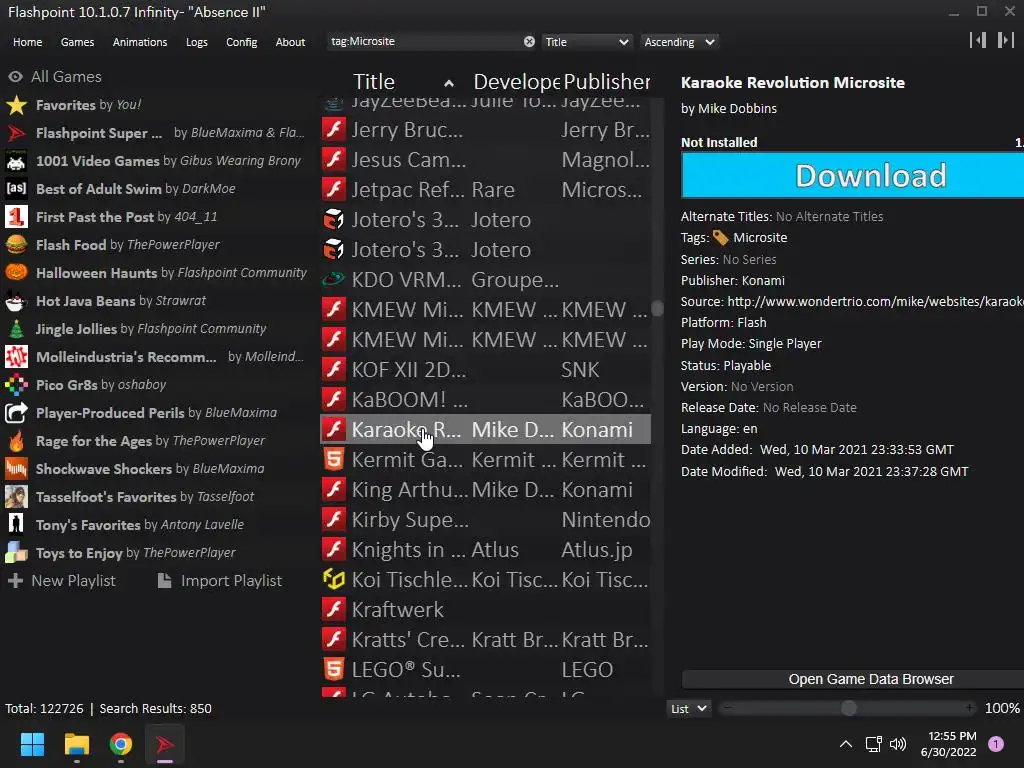
Task: Select the Kraftwerk game row
Action: (x=485, y=609)
